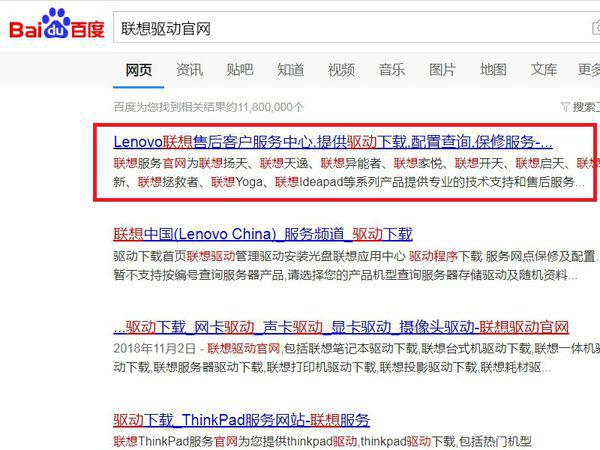The height and width of the screenshot is (450, 600).
Task: Open the search tools filter icon
Action: [565, 107]
